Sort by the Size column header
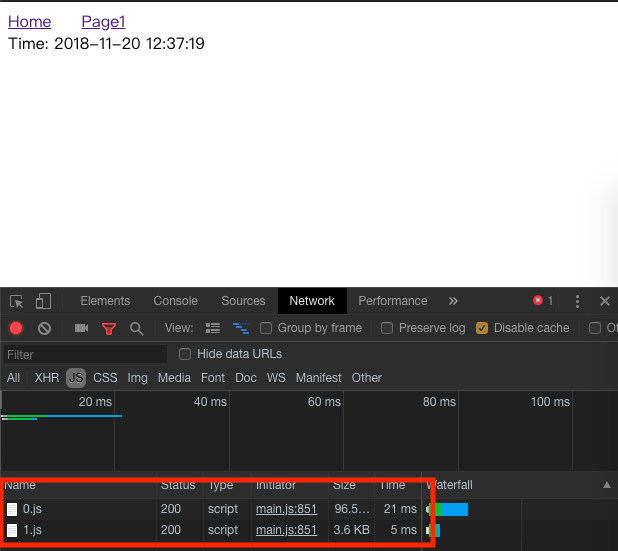 [344, 485]
